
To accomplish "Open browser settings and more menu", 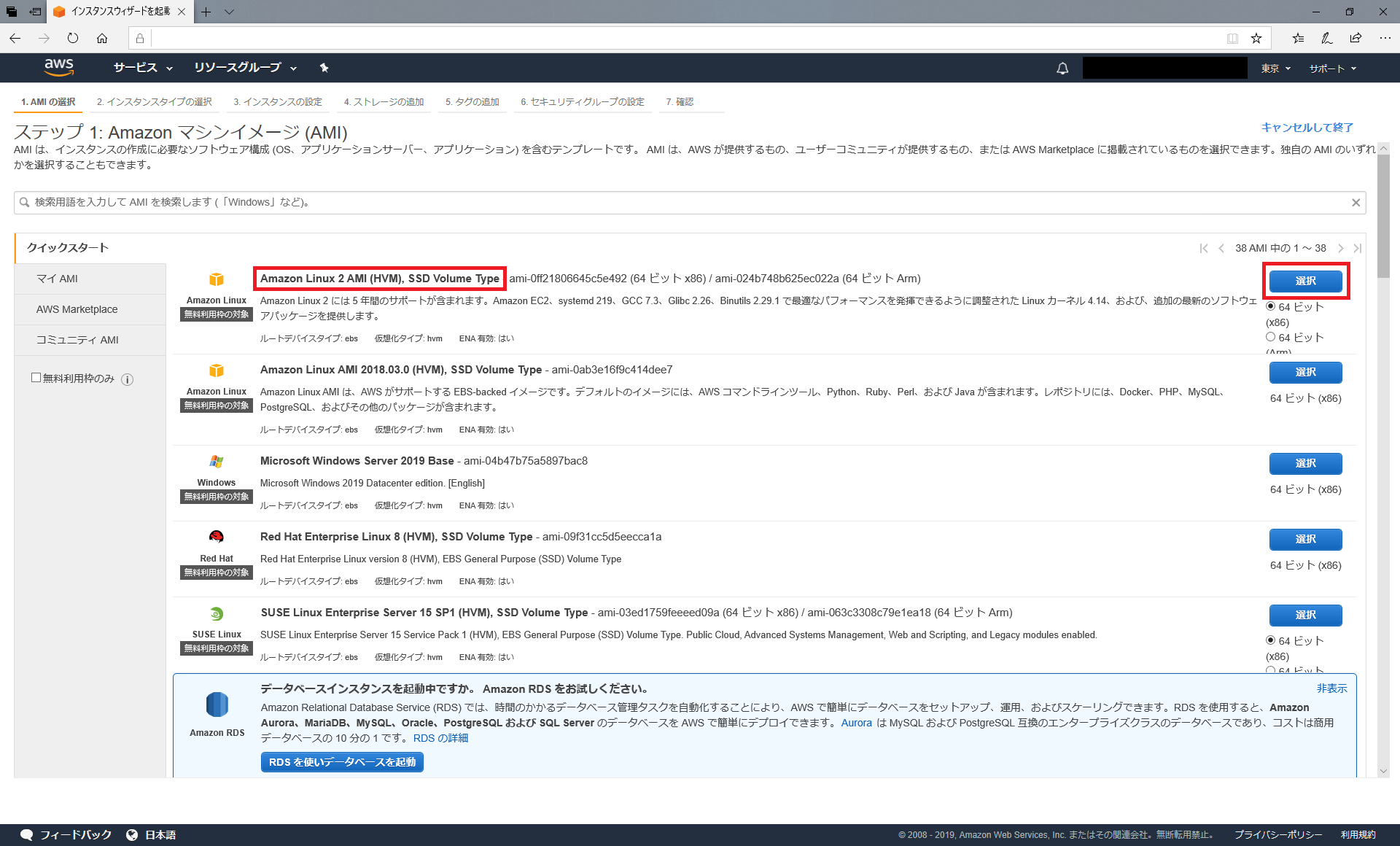I will coord(1385,38).
